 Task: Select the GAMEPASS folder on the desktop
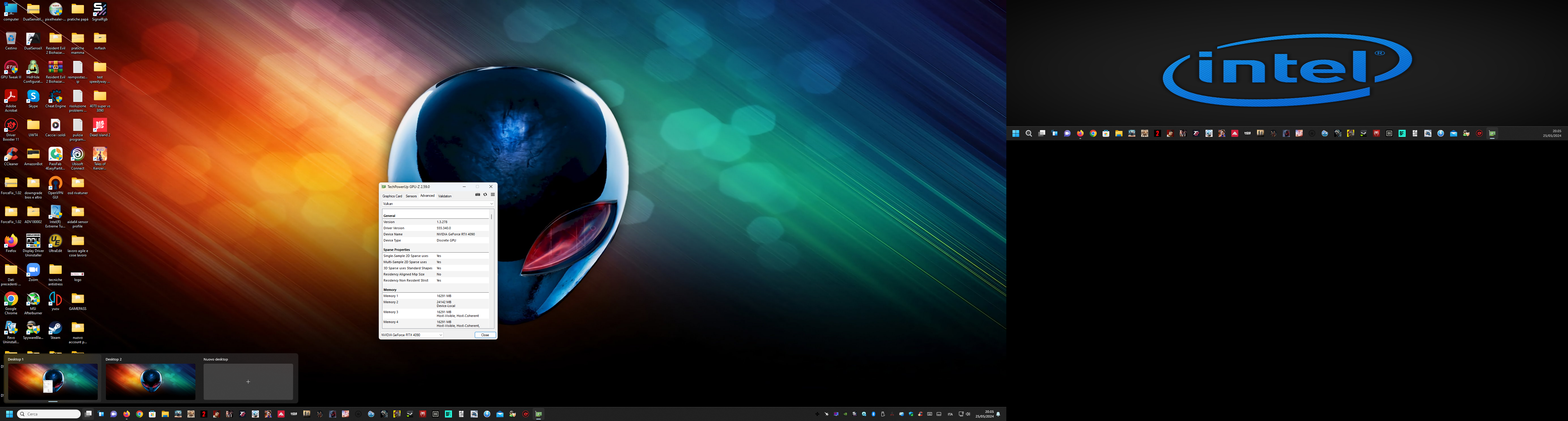(77, 302)
